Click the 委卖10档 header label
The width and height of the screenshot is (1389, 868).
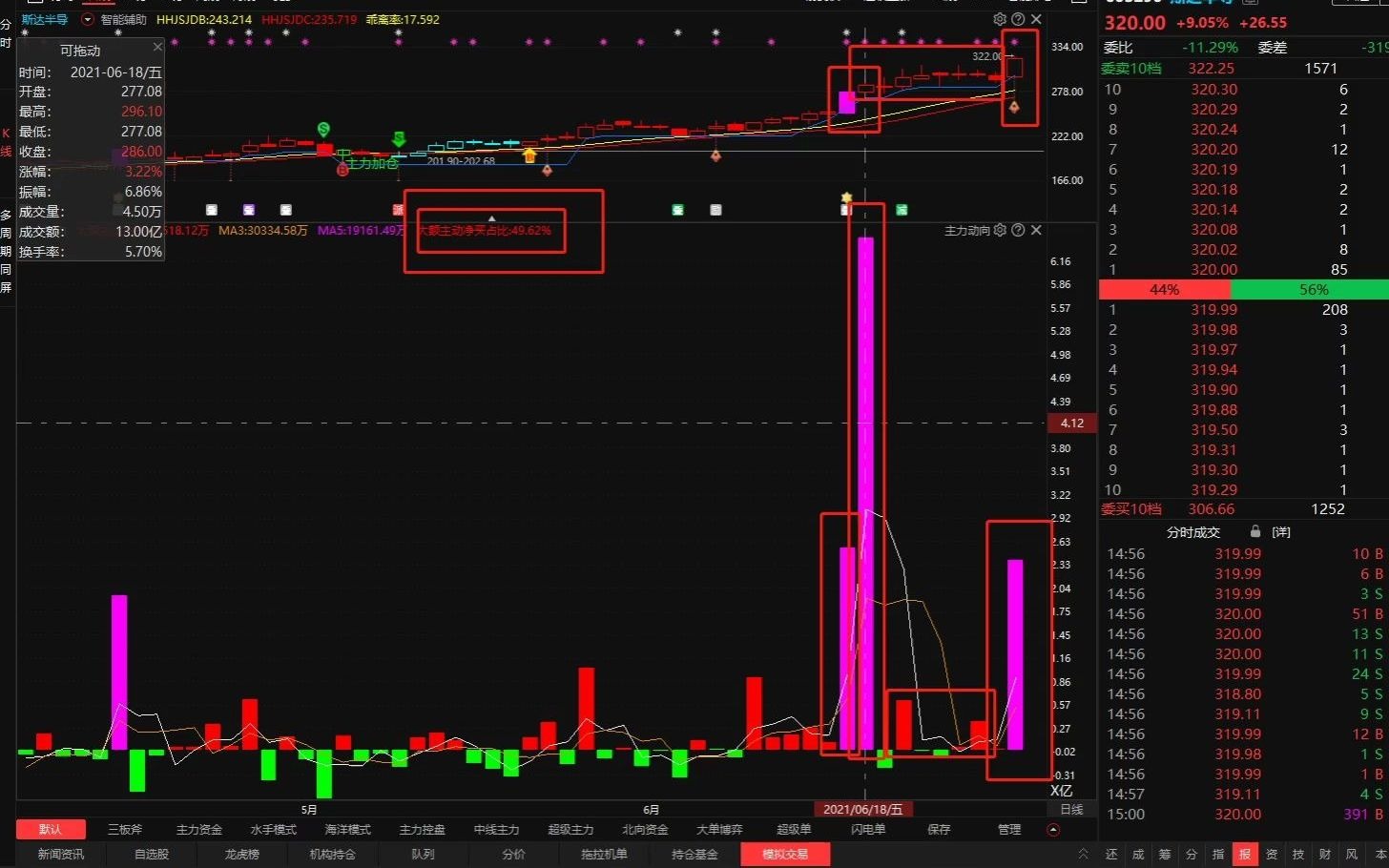(x=1131, y=69)
